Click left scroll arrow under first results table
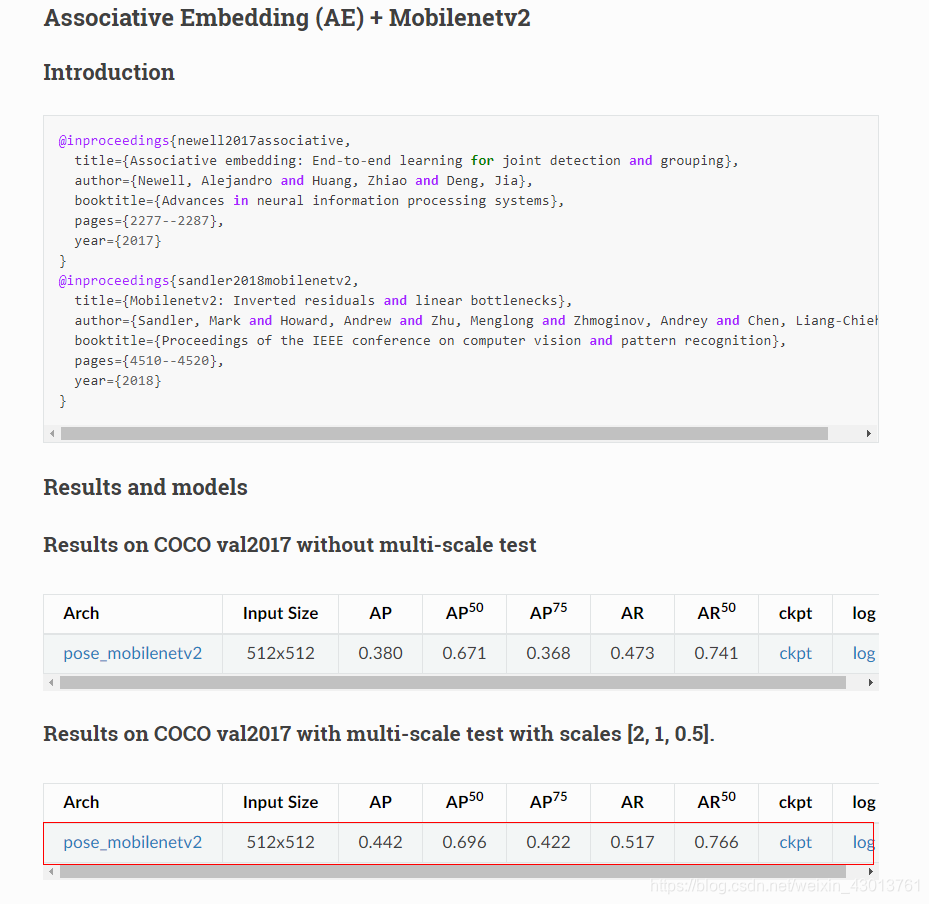The image size is (929, 904). [x=52, y=682]
